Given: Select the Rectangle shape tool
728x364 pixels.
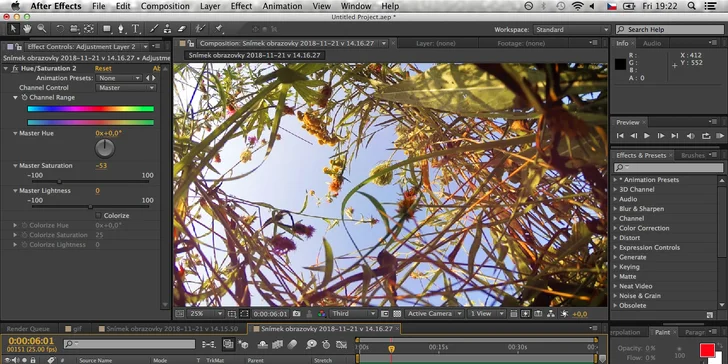Looking at the screenshot, I should click(x=107, y=29).
